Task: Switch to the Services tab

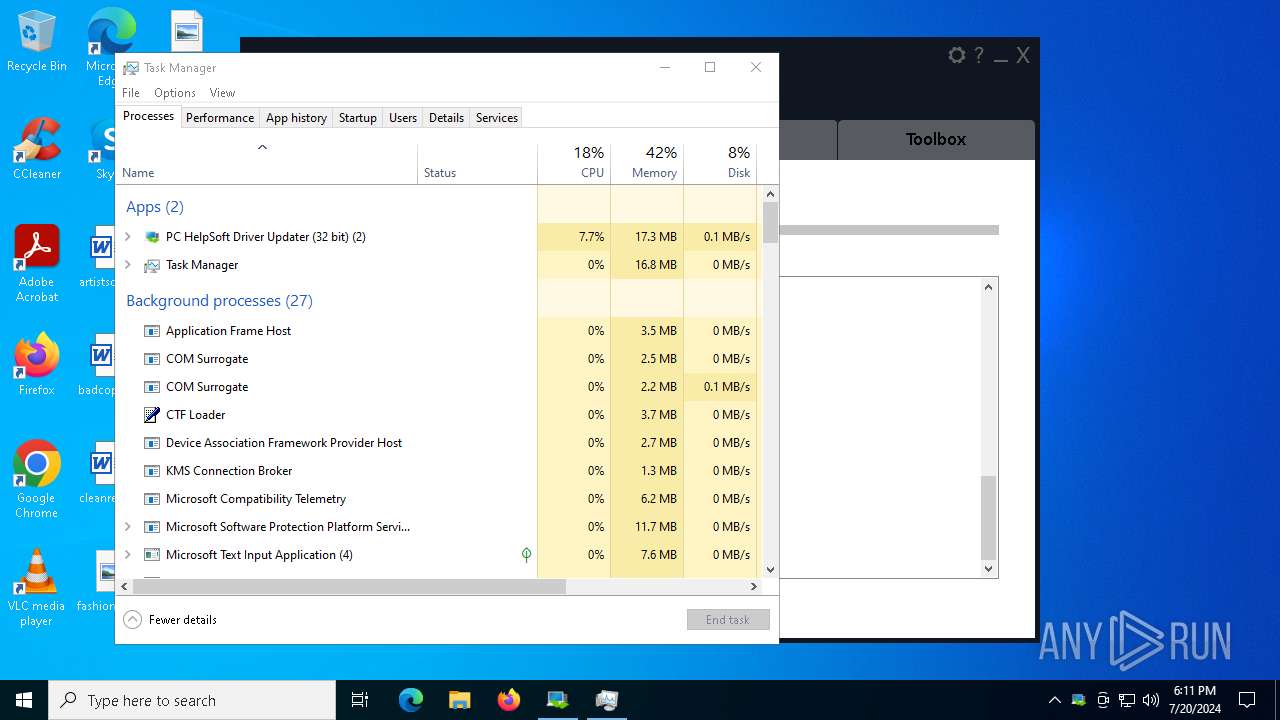Action: [x=497, y=118]
